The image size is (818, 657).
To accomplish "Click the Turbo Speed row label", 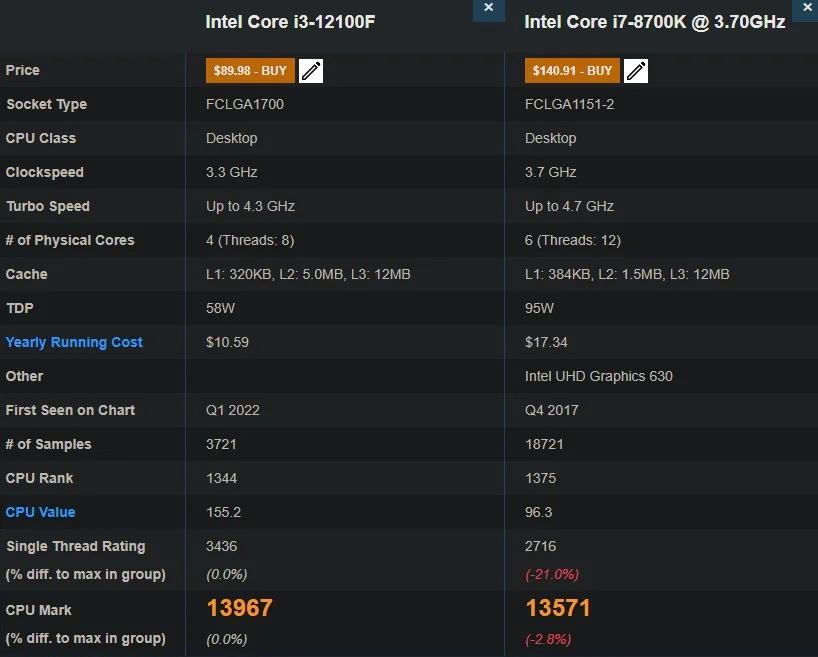I will [47, 206].
